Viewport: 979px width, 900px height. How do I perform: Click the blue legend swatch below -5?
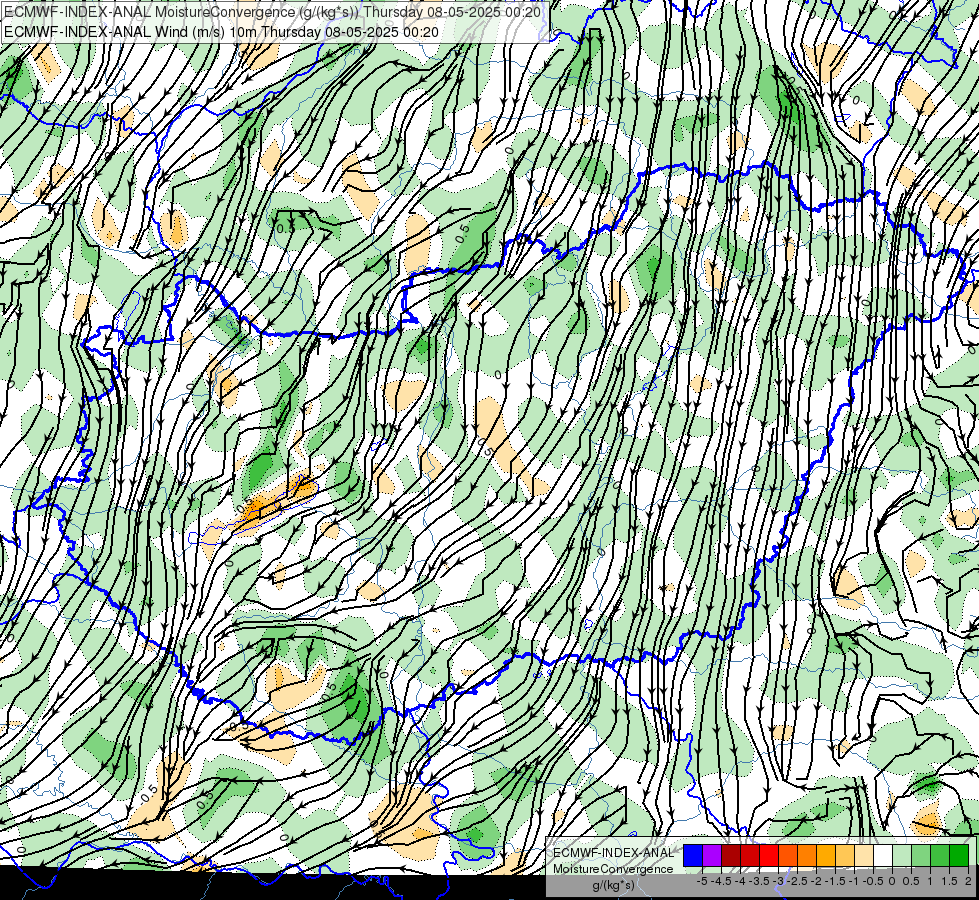[x=693, y=855]
